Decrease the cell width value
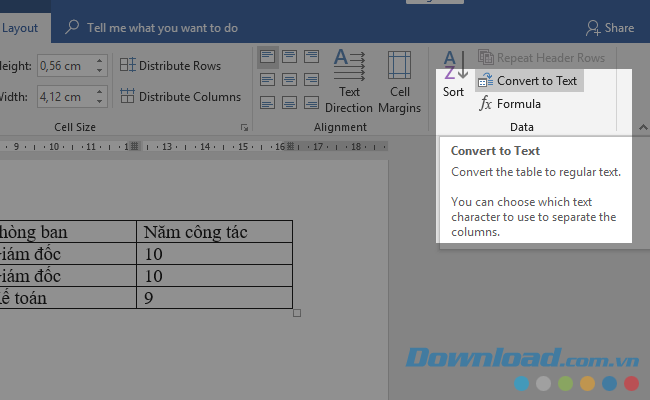The height and width of the screenshot is (400, 650). 99,102
